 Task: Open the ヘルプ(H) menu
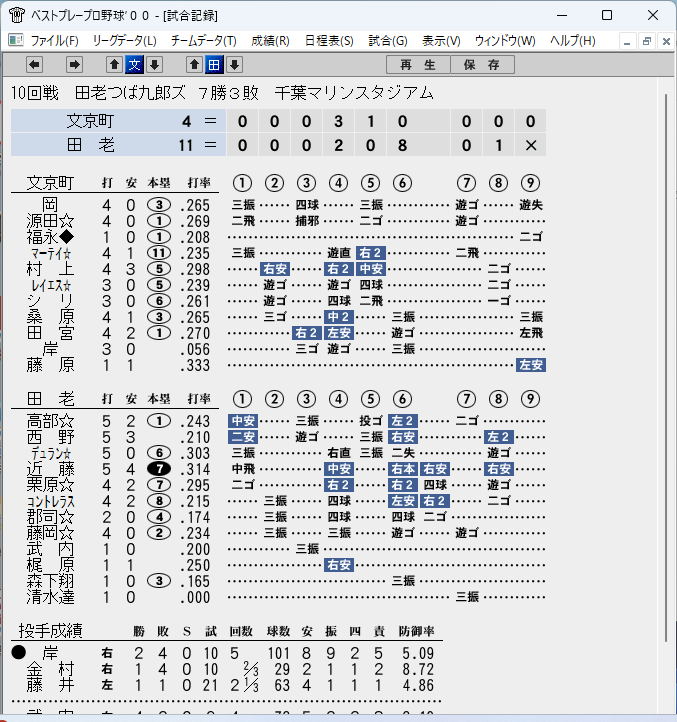coord(572,41)
